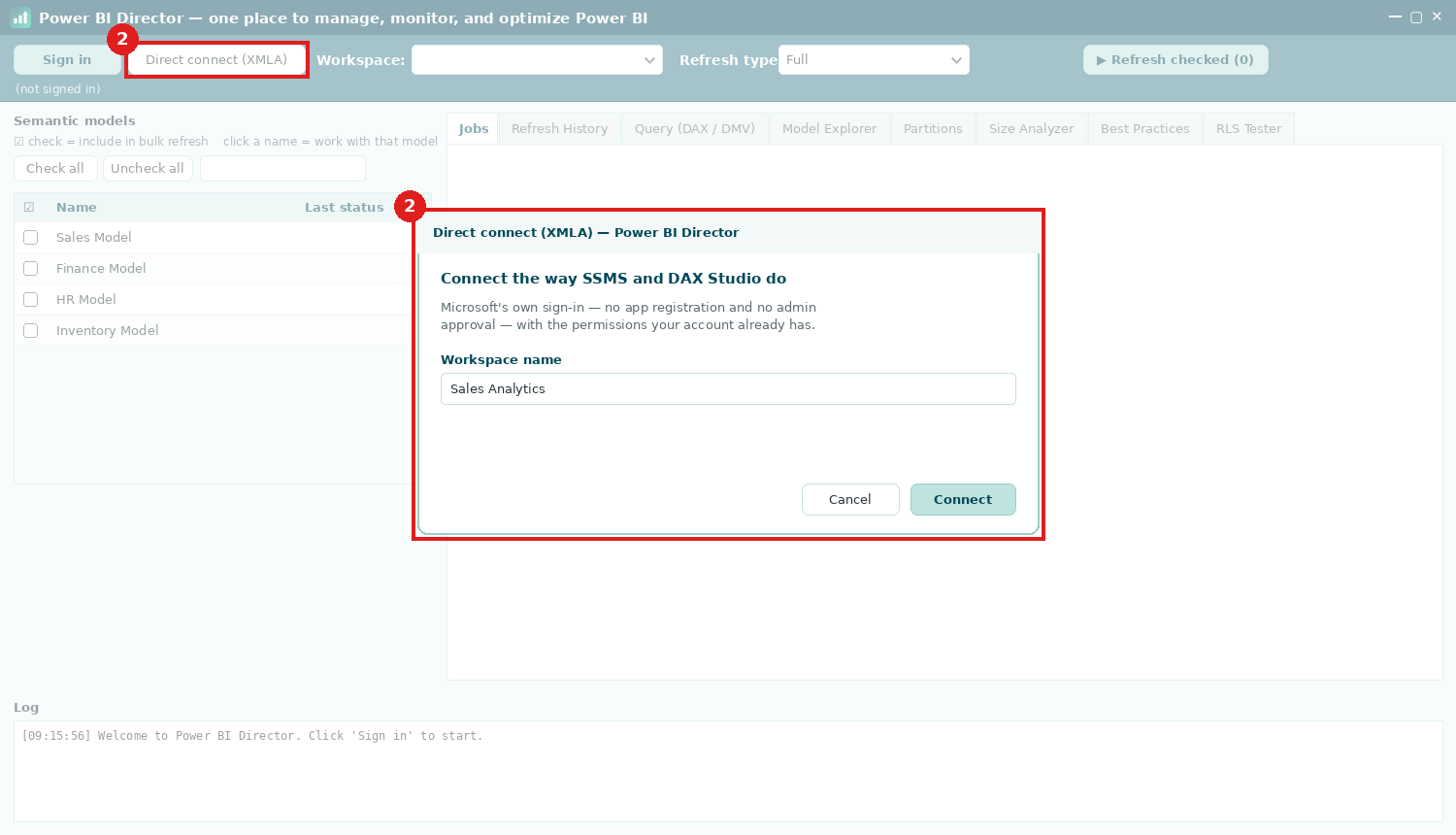Click the Welcome log entry text
Image resolution: width=1456 pixels, height=835 pixels.
coord(252,736)
